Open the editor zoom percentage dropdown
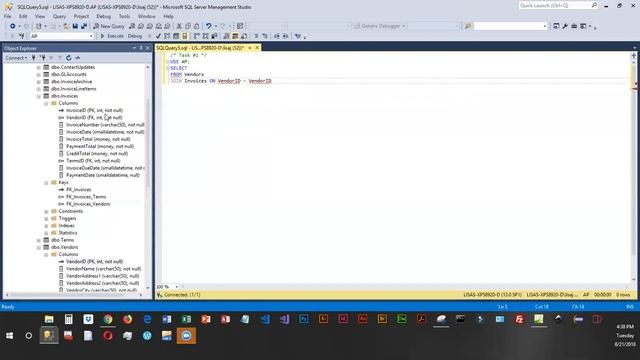 tap(176, 287)
